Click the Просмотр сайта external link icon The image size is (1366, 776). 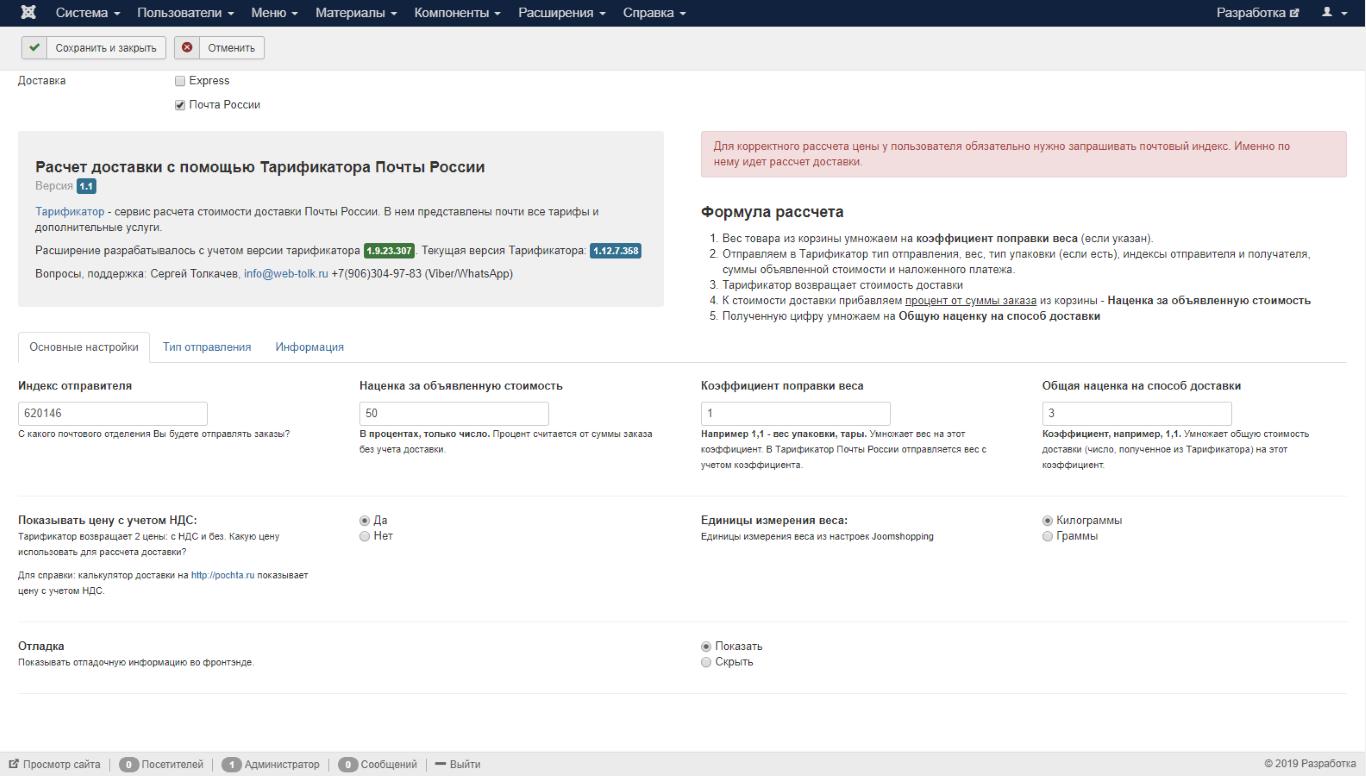point(14,765)
